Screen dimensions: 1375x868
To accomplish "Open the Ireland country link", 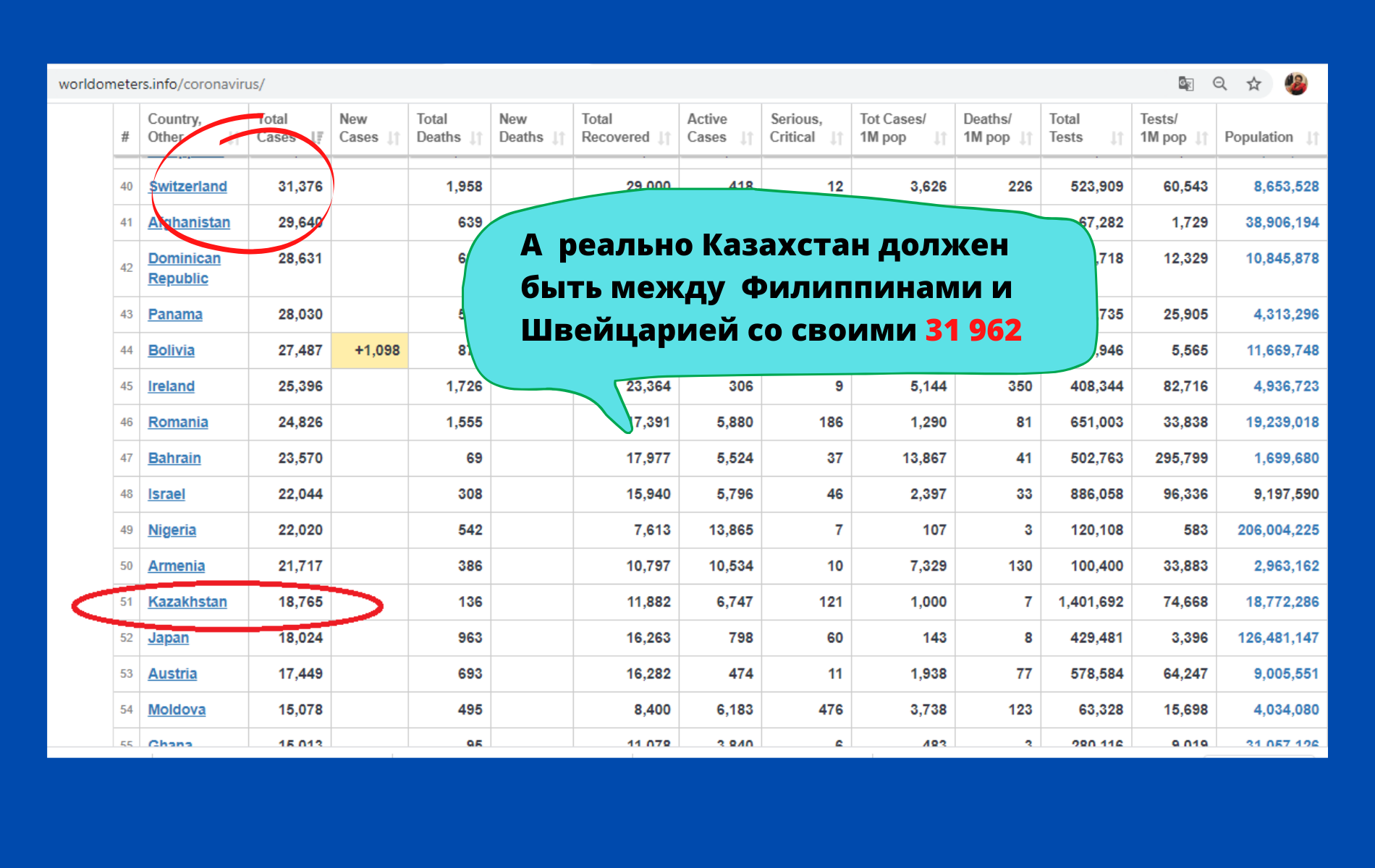I will tap(171, 386).
